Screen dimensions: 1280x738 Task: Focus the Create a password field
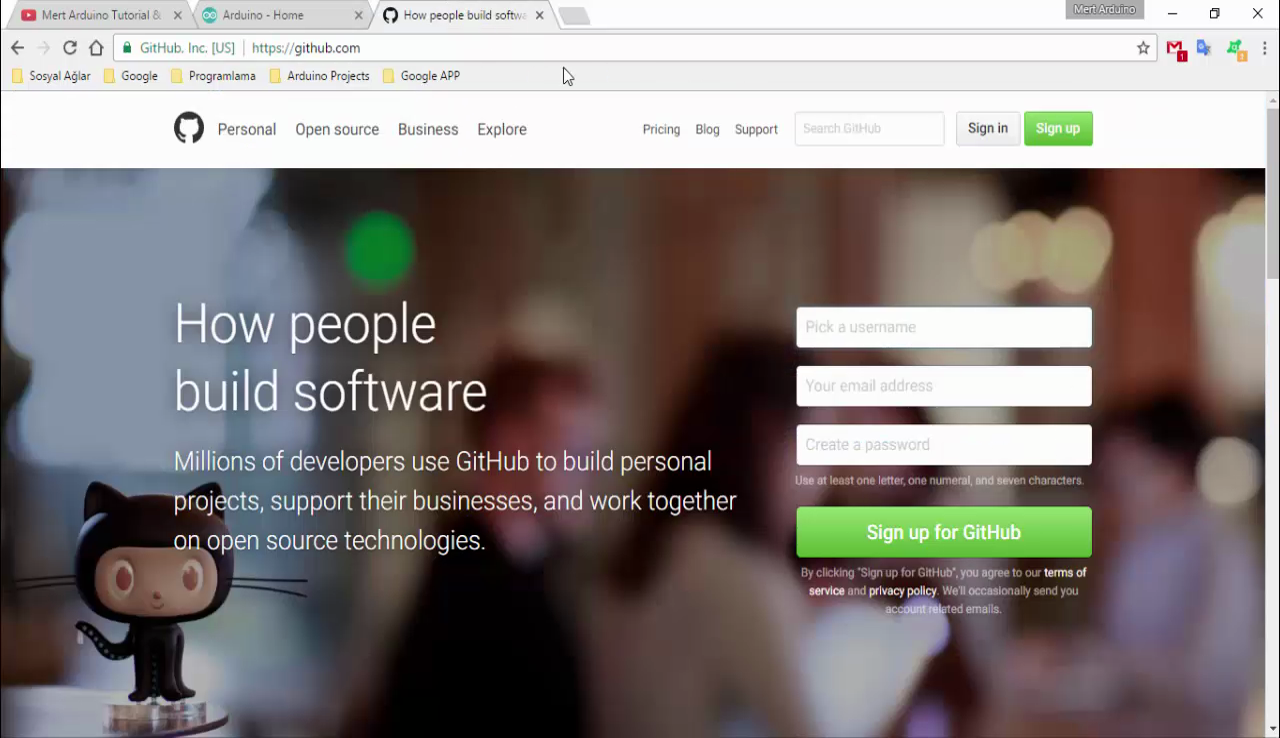[944, 445]
